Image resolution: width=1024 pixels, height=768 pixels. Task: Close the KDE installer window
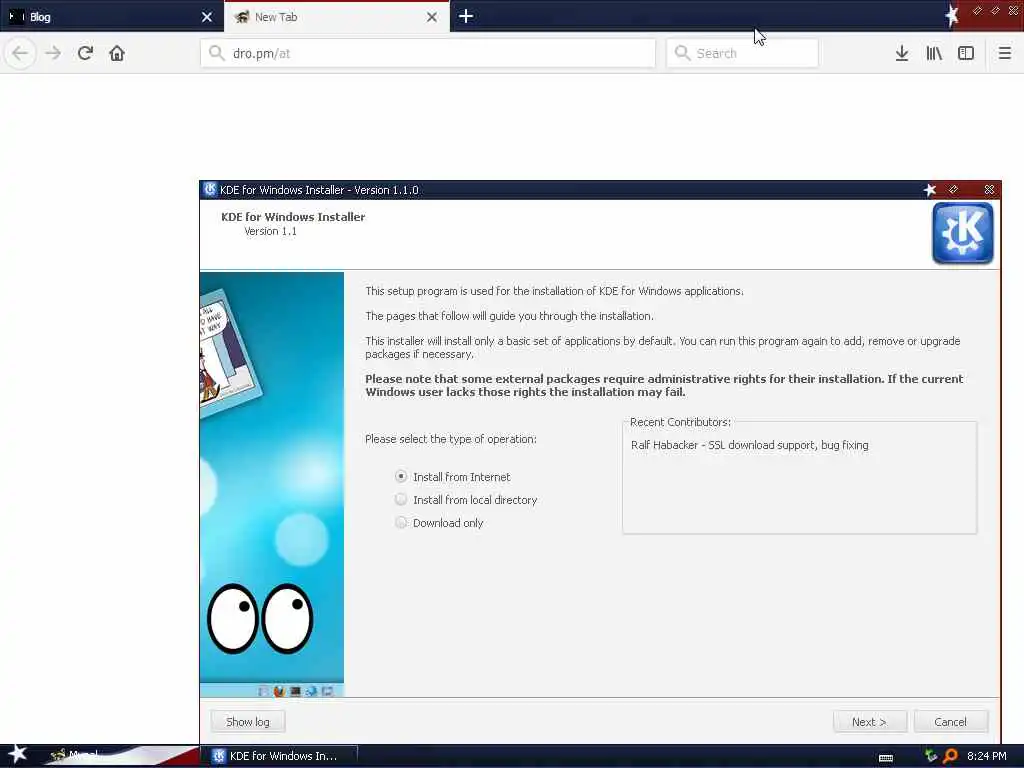click(x=989, y=189)
